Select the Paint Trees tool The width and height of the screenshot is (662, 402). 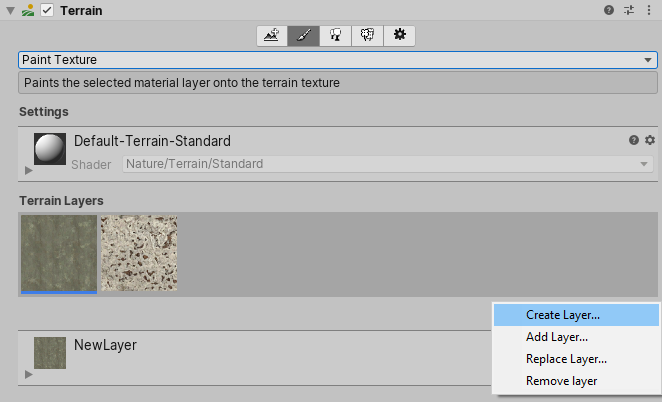[336, 36]
